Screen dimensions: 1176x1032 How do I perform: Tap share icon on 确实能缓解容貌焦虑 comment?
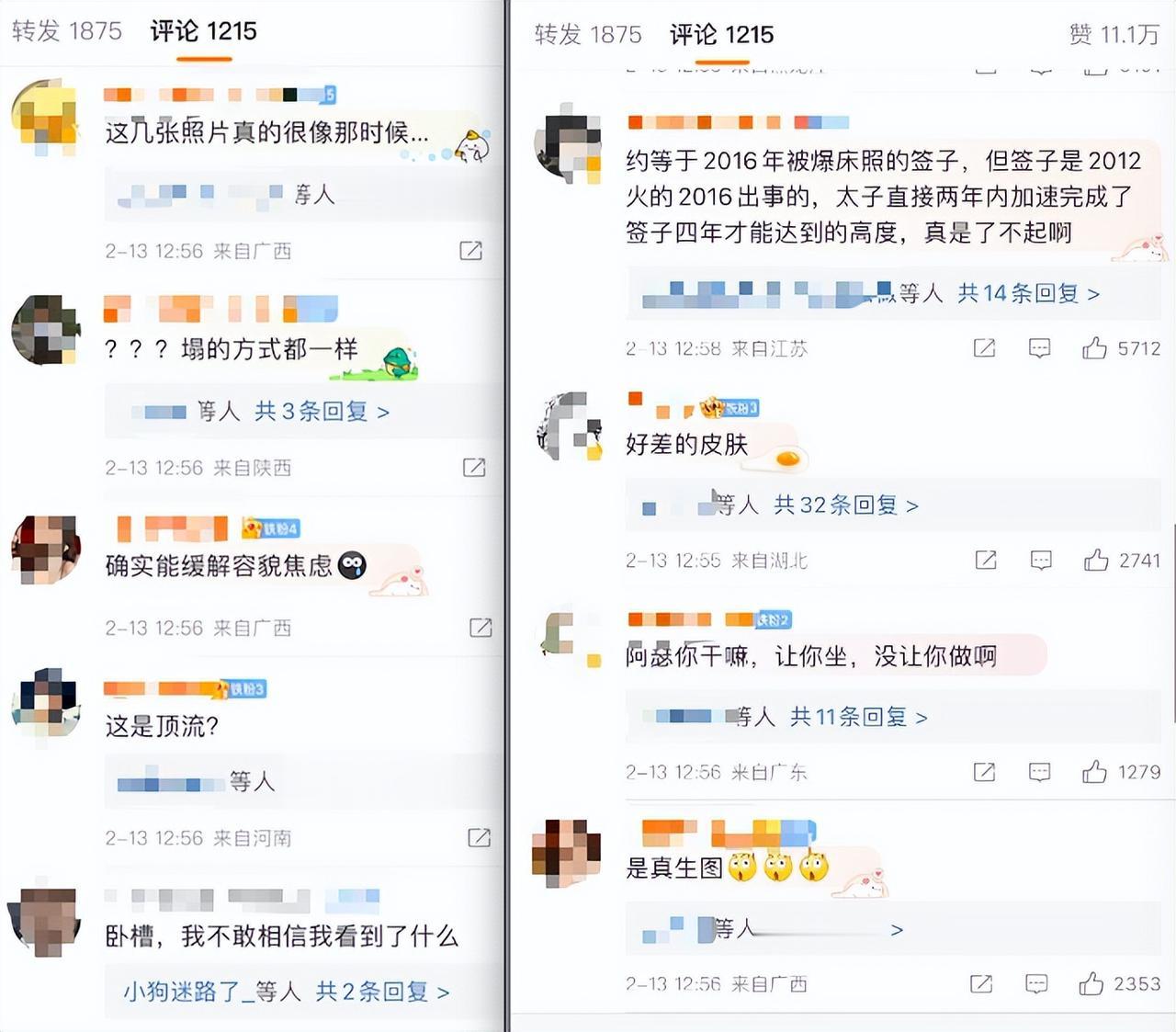pos(481,628)
